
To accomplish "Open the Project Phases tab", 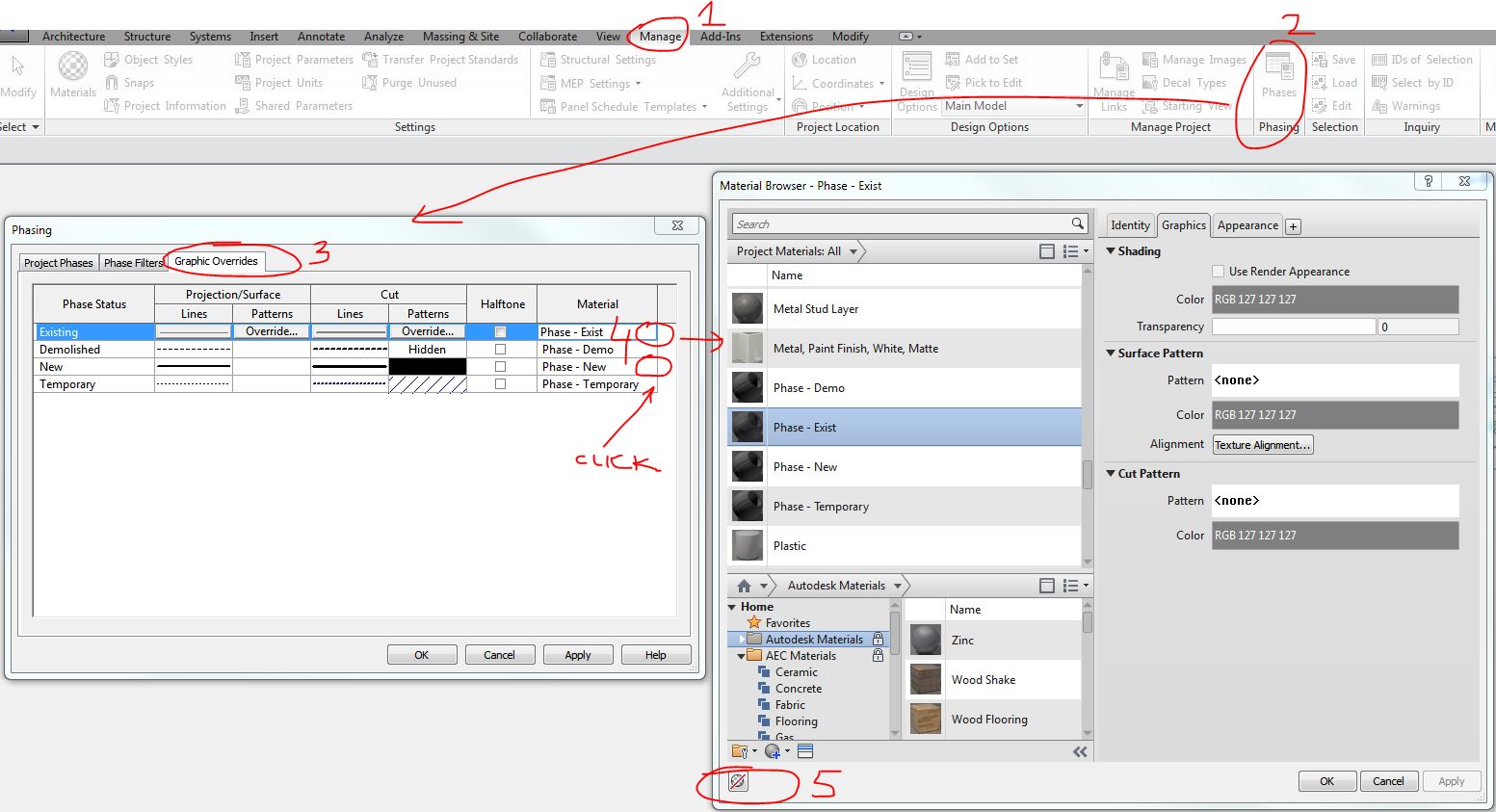I will [59, 263].
